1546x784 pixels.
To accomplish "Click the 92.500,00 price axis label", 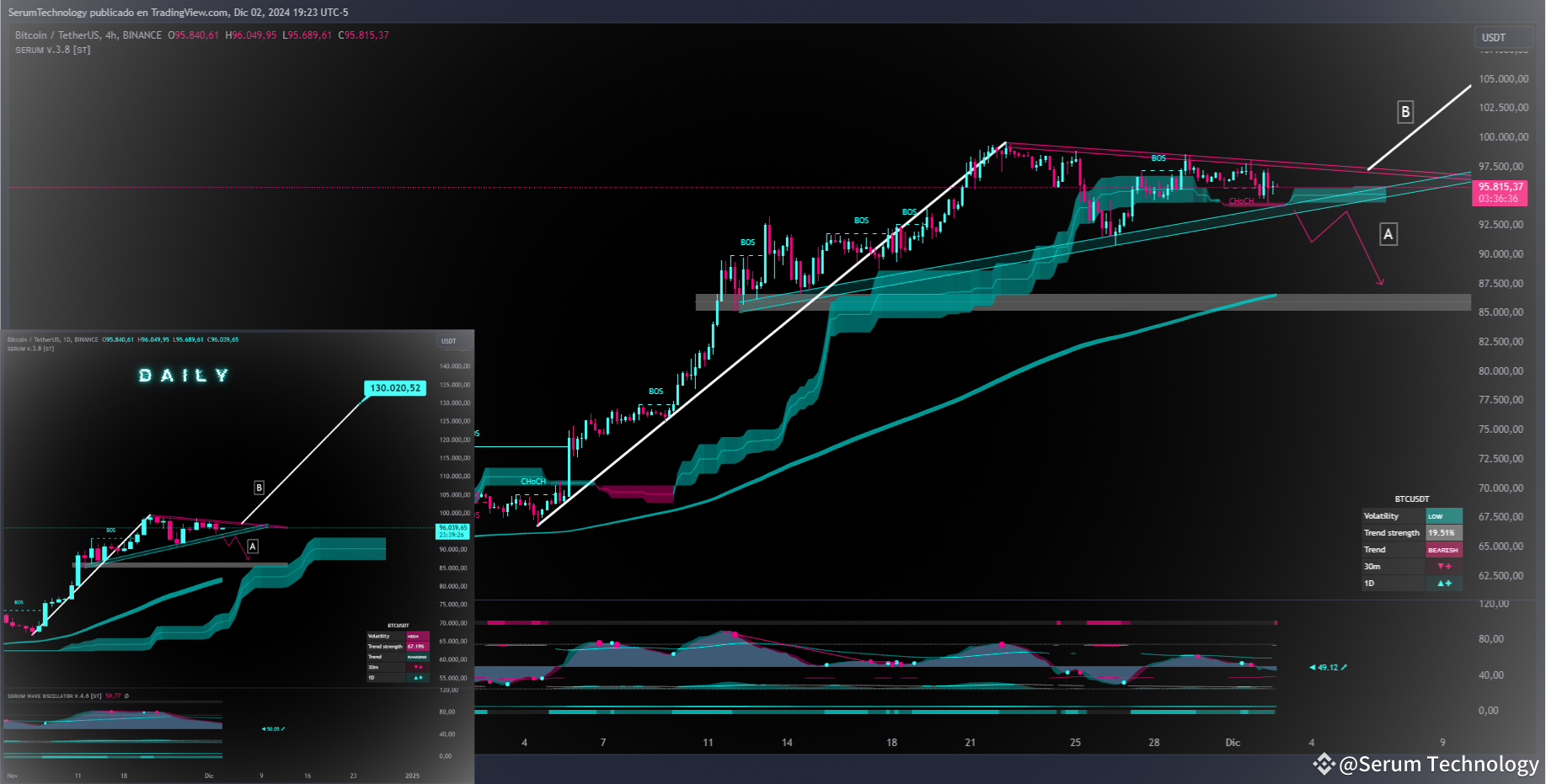I will pos(1501,225).
